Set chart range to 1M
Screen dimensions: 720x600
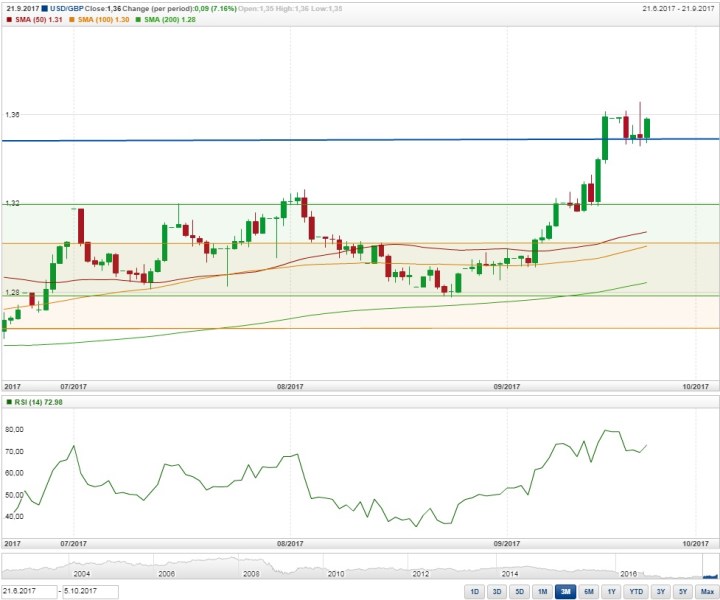click(542, 592)
